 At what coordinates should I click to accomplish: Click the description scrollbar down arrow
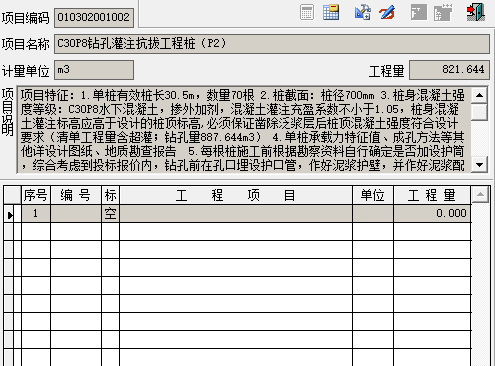(x=480, y=164)
